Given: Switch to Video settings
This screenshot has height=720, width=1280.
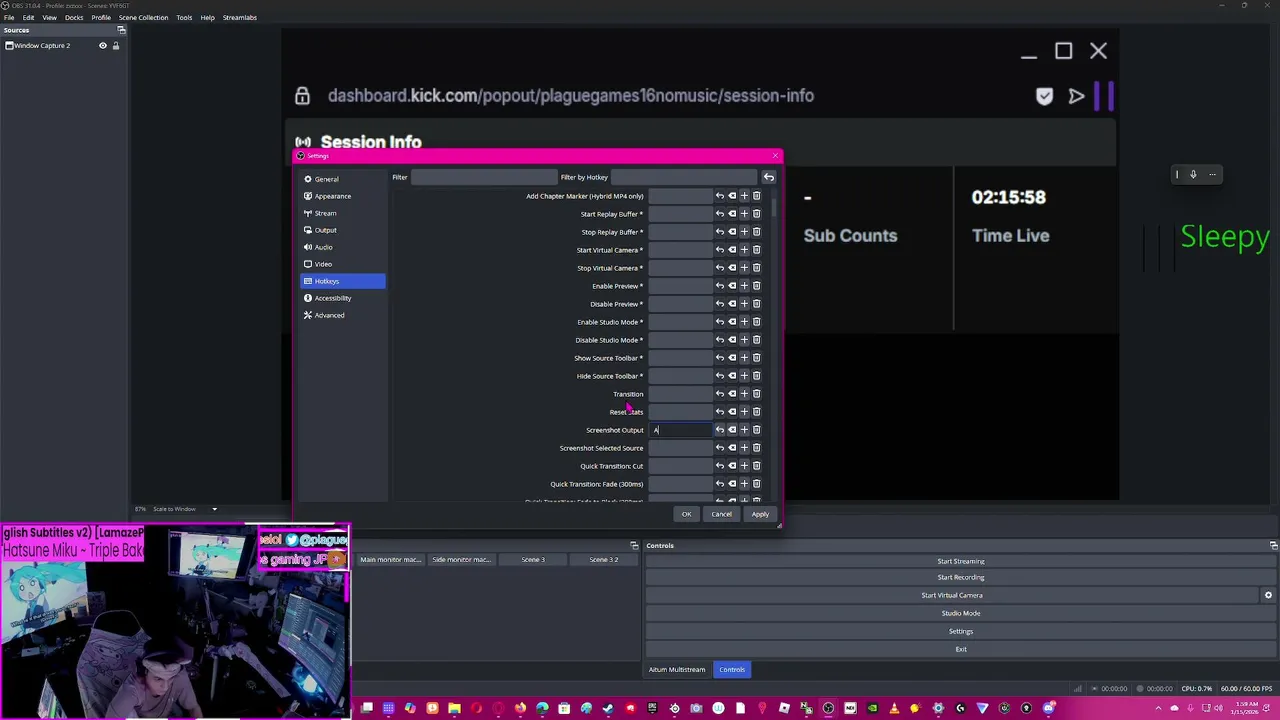Looking at the screenshot, I should [x=343, y=264].
